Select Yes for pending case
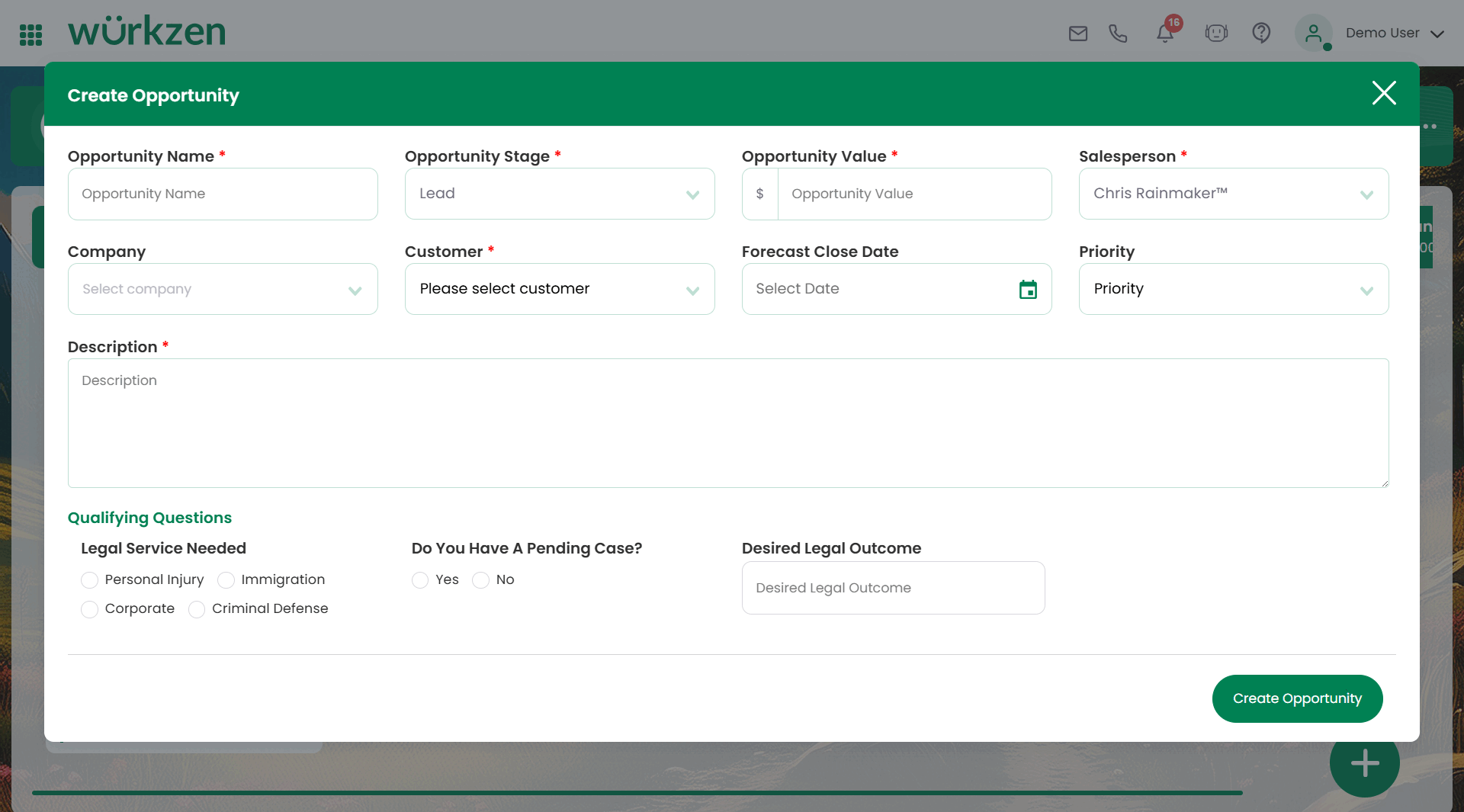The image size is (1464, 812). click(420, 580)
